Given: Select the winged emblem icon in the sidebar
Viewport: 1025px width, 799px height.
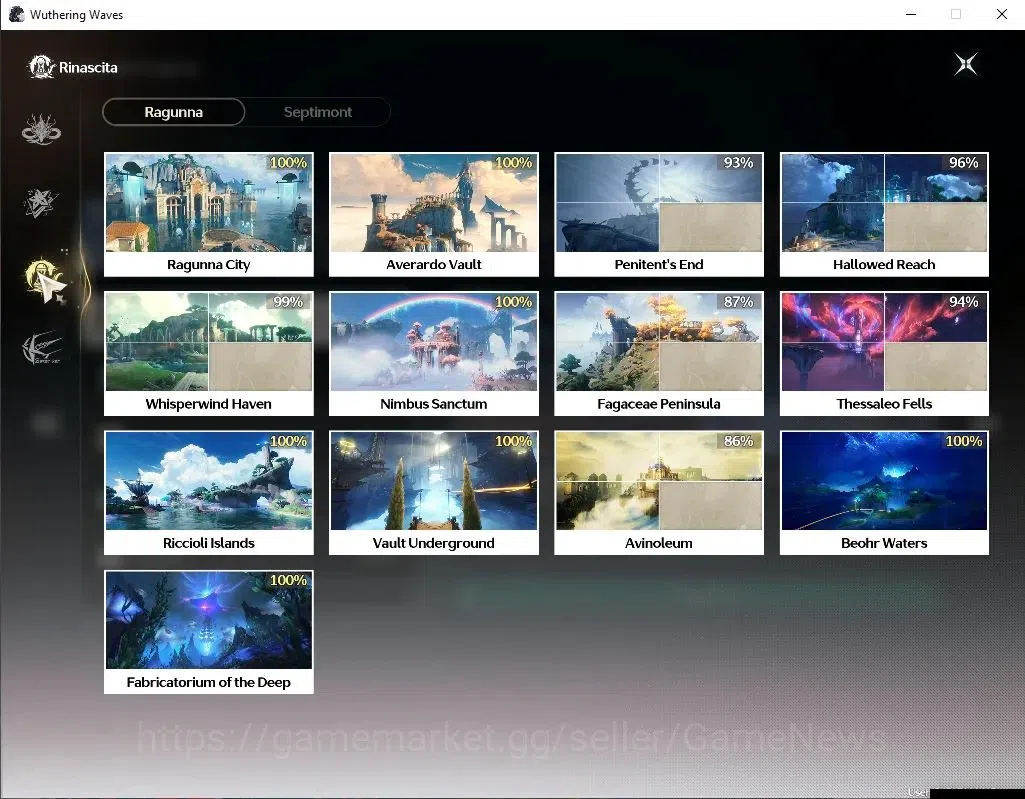Looking at the screenshot, I should click(42, 348).
